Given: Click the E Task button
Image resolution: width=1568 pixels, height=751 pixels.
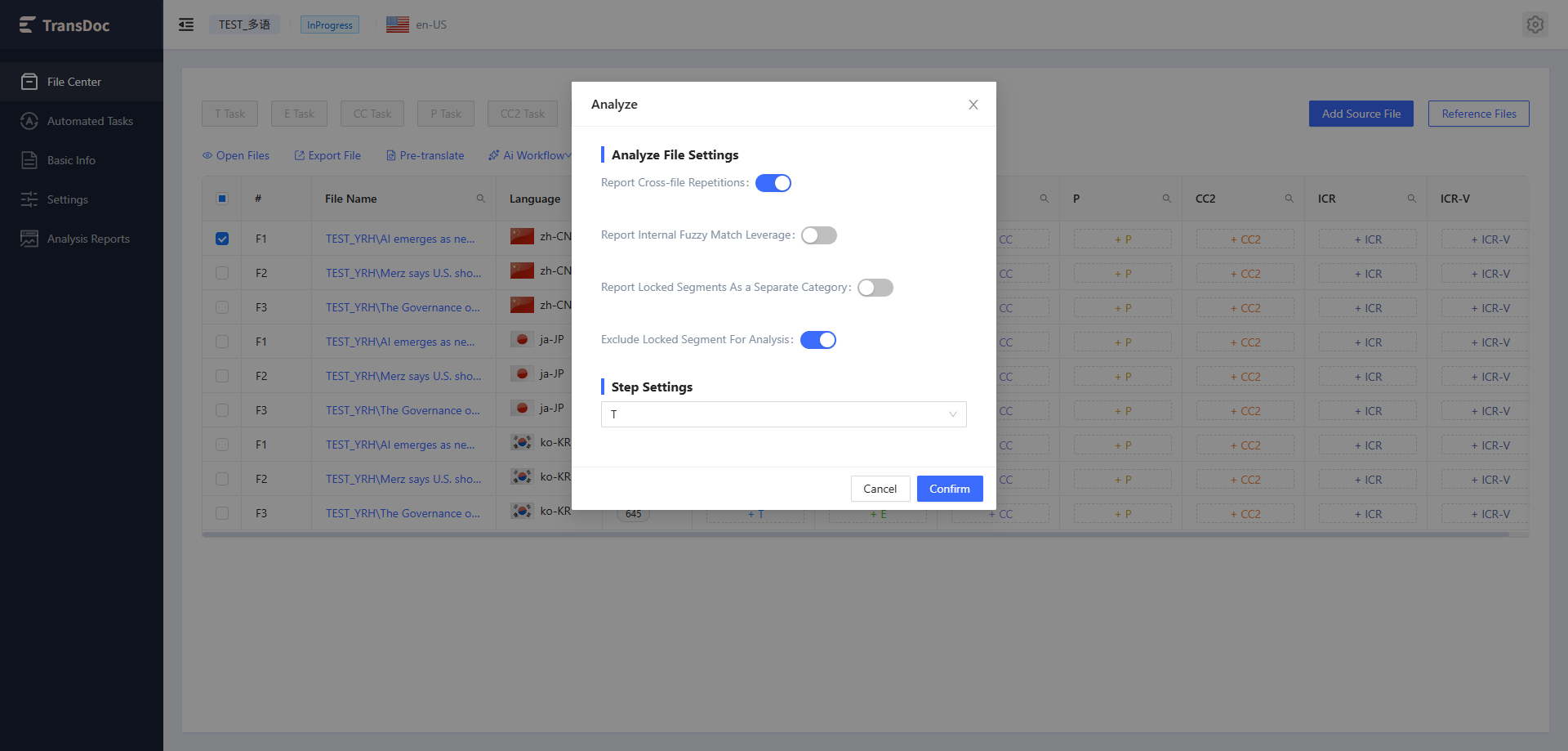Looking at the screenshot, I should (299, 114).
